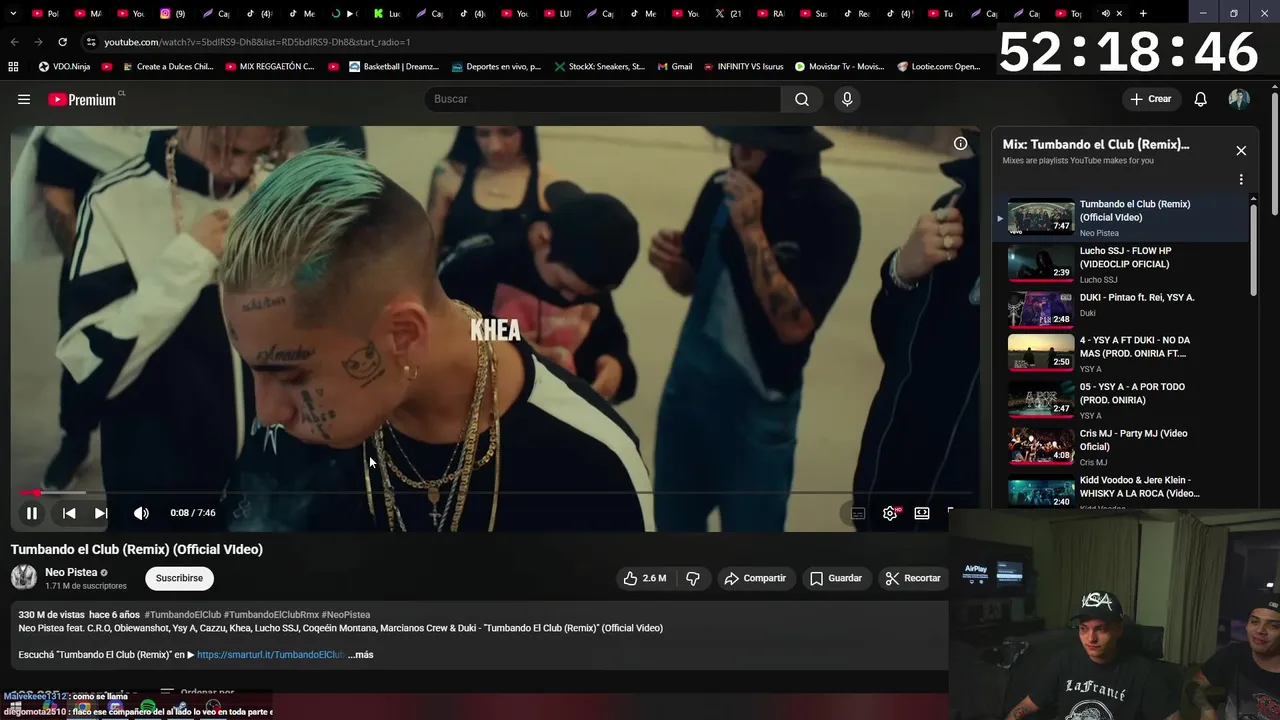Open the StockX: Sneakers bookmark
Viewport: 1280px width, 720px height.
[x=598, y=67]
